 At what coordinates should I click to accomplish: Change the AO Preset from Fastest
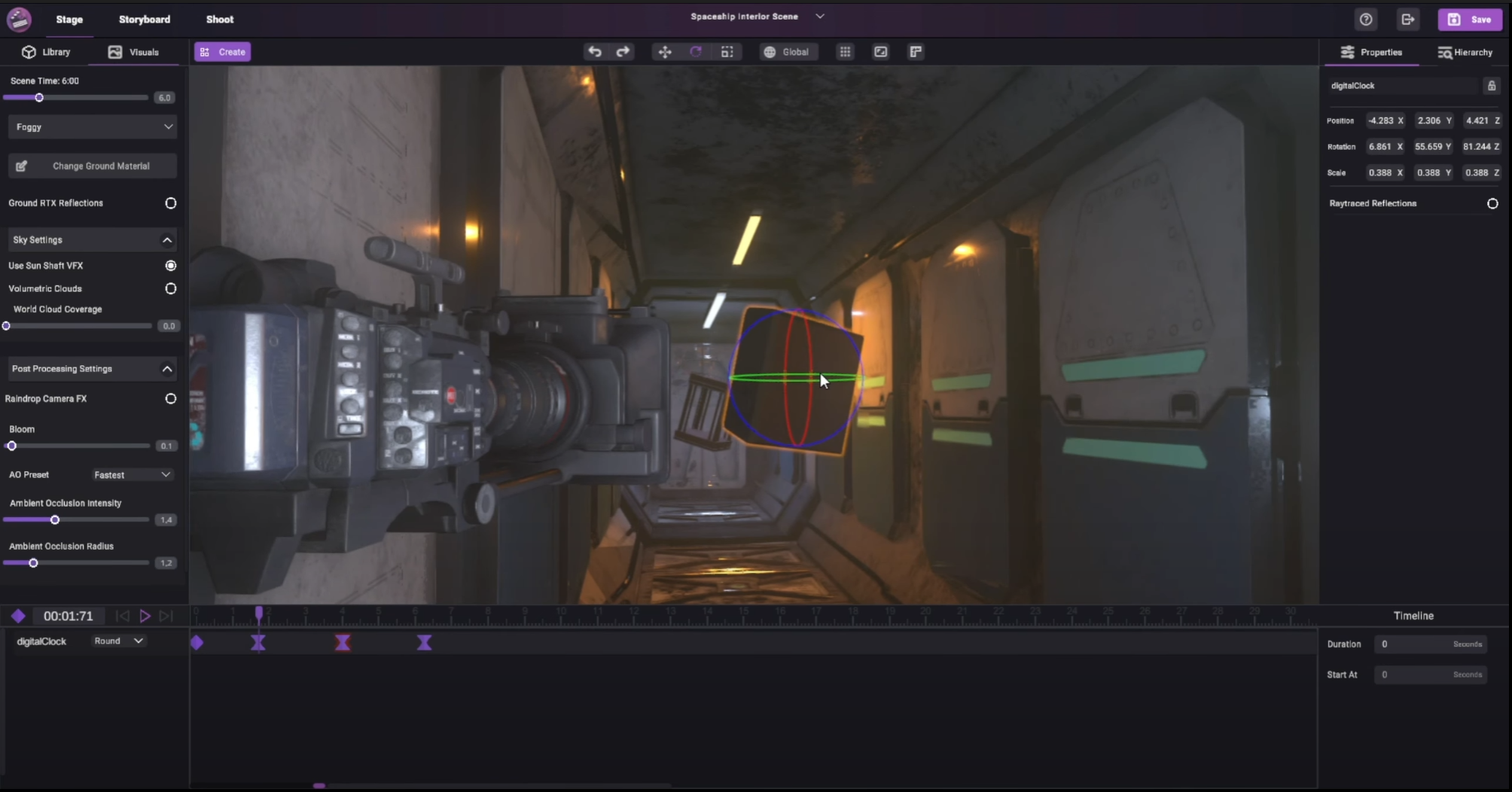pos(132,474)
